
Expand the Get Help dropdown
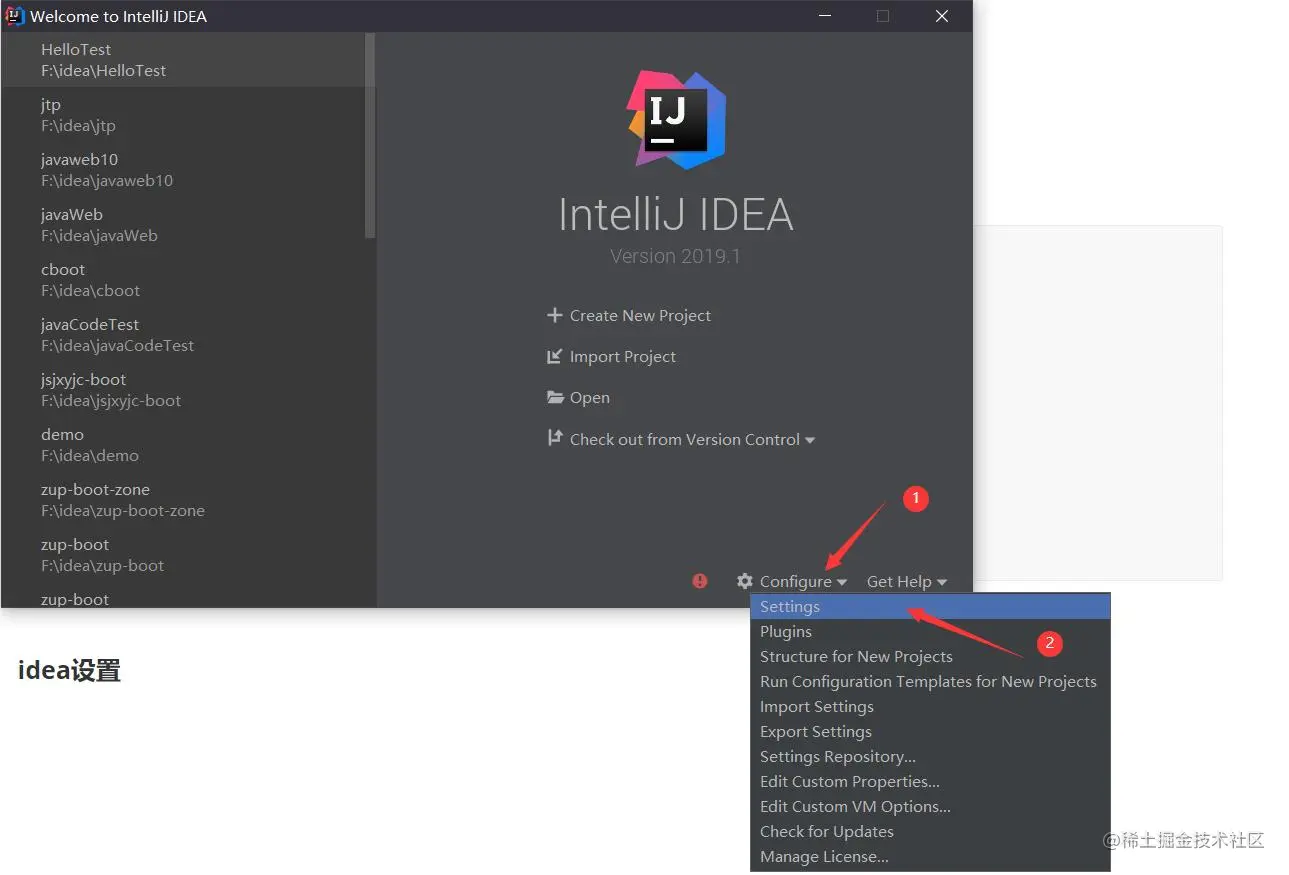907,581
